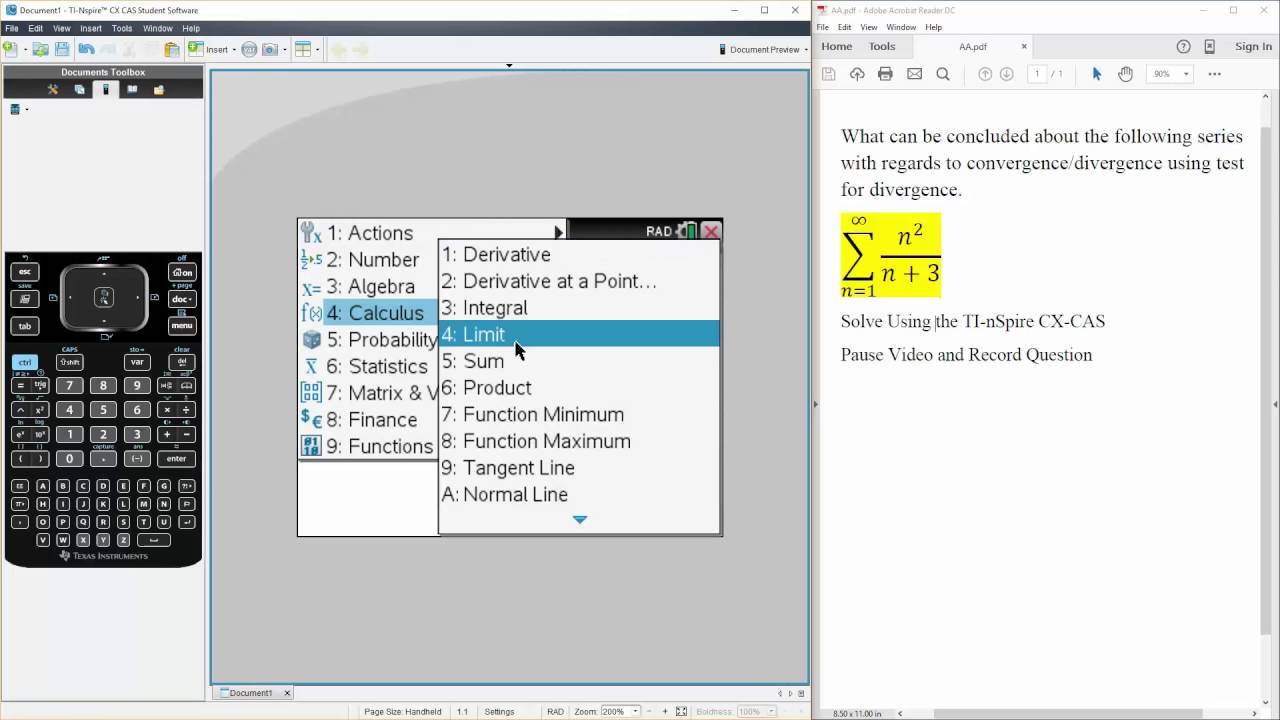Viewport: 1280px width, 720px height.
Task: Open the View menu in Acrobat Reader
Action: click(x=869, y=27)
